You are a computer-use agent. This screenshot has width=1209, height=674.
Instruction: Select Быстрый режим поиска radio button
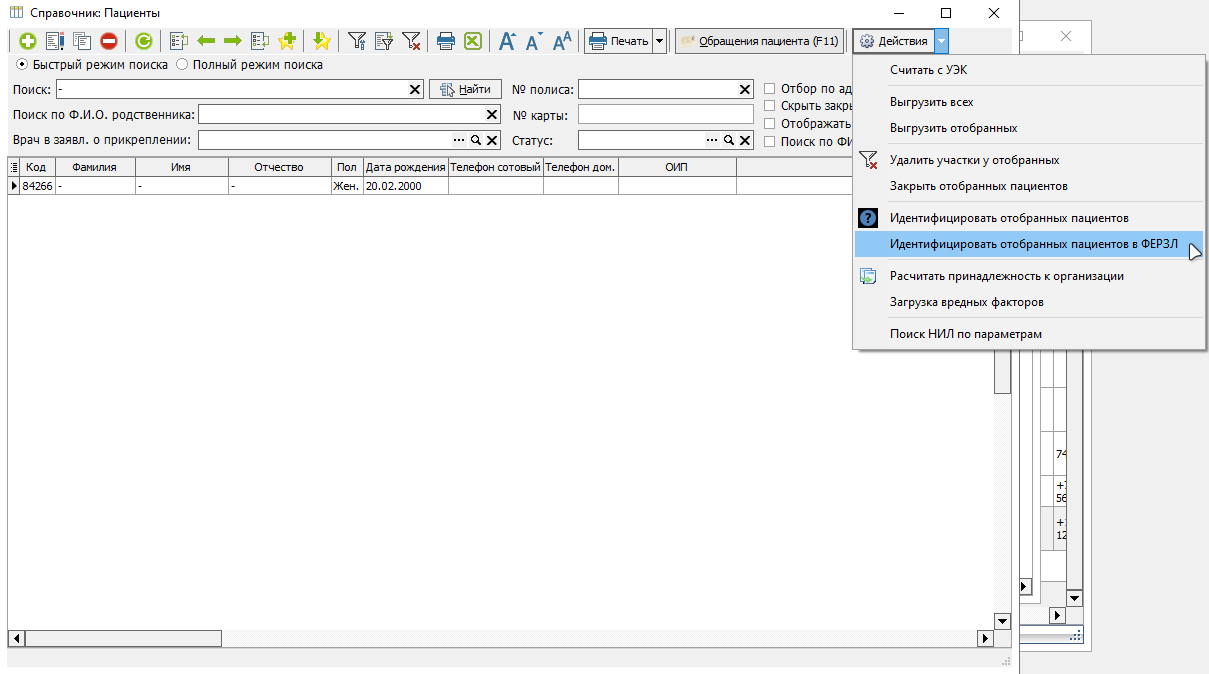coord(22,65)
